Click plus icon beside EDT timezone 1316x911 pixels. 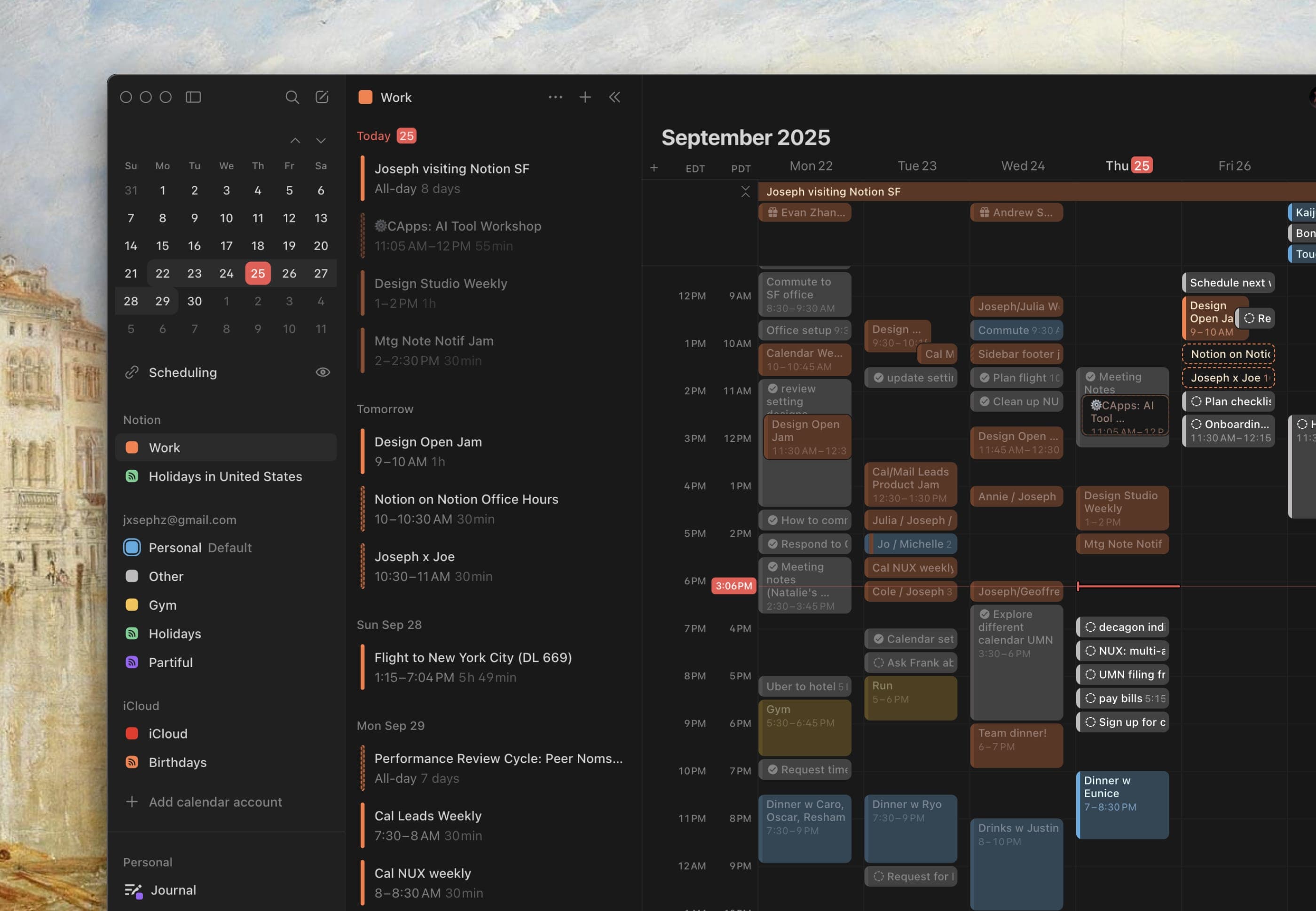(654, 168)
